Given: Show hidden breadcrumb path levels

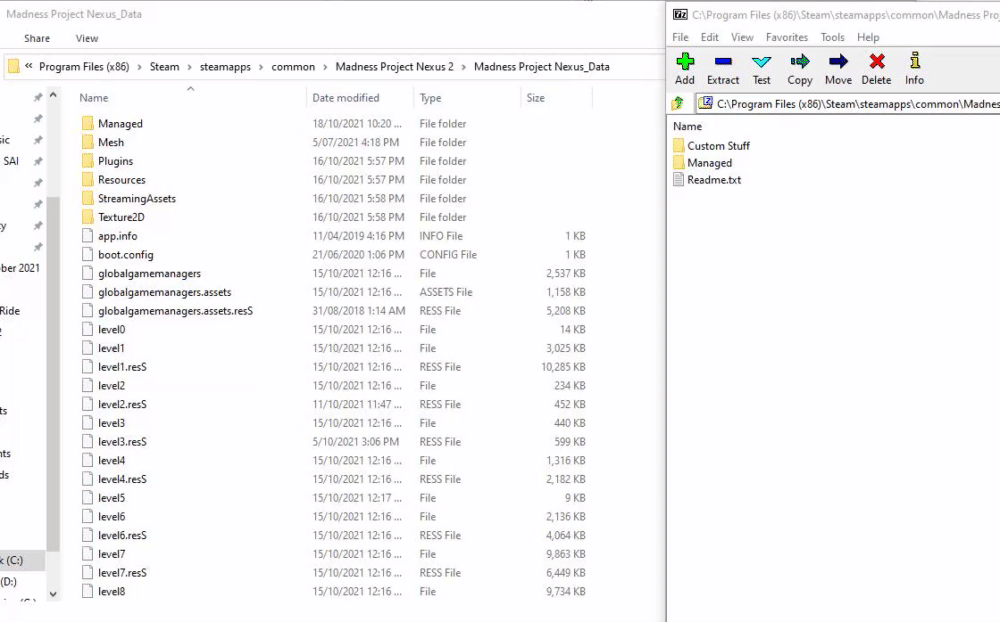Looking at the screenshot, I should click(29, 66).
